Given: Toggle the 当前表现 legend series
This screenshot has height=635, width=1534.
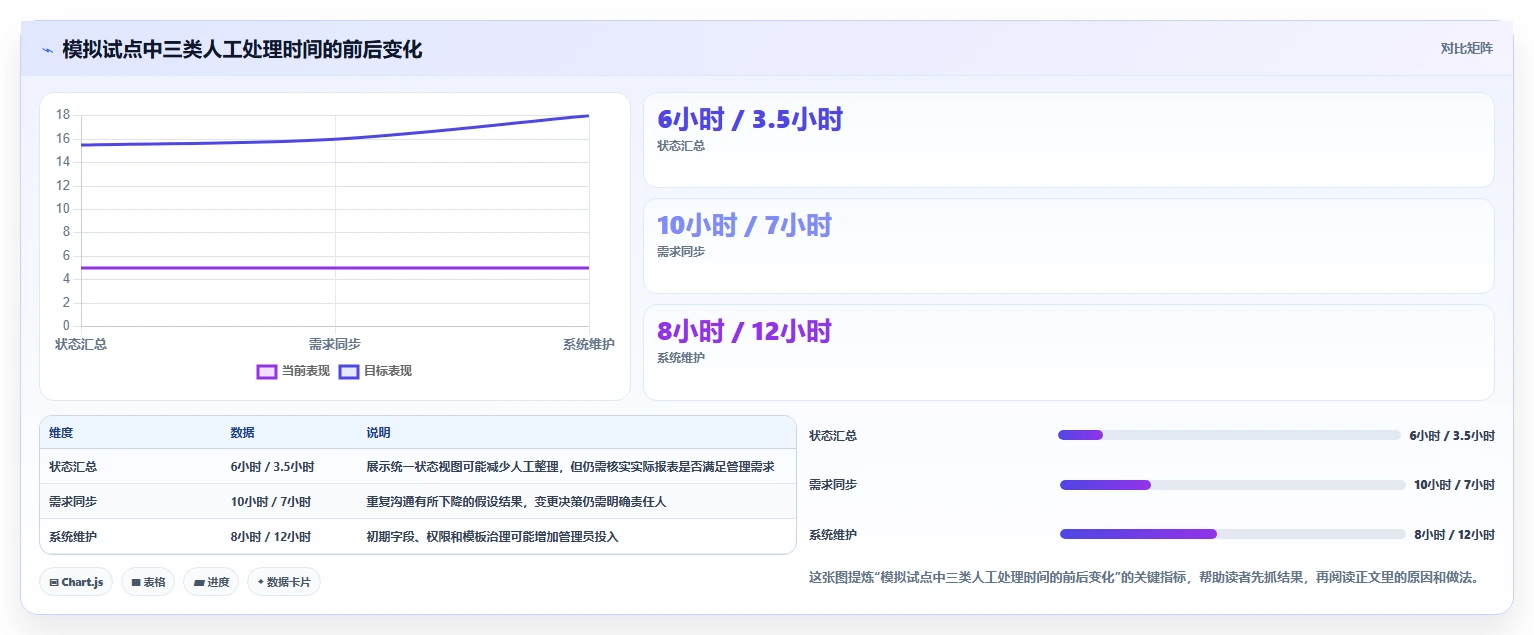Looking at the screenshot, I should (293, 371).
